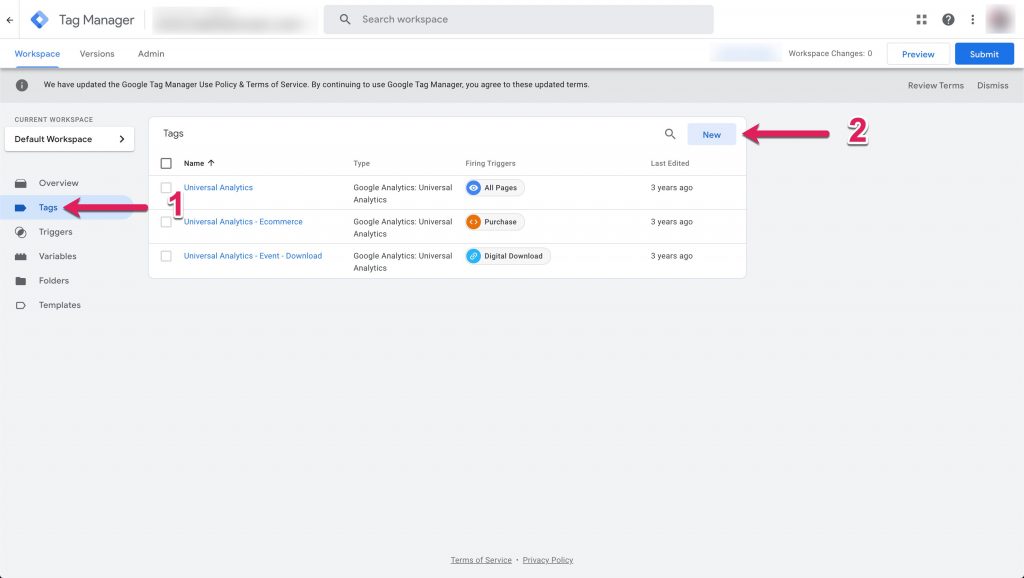Click the Tag Manager logo icon
1024x578 pixels.
[40, 20]
